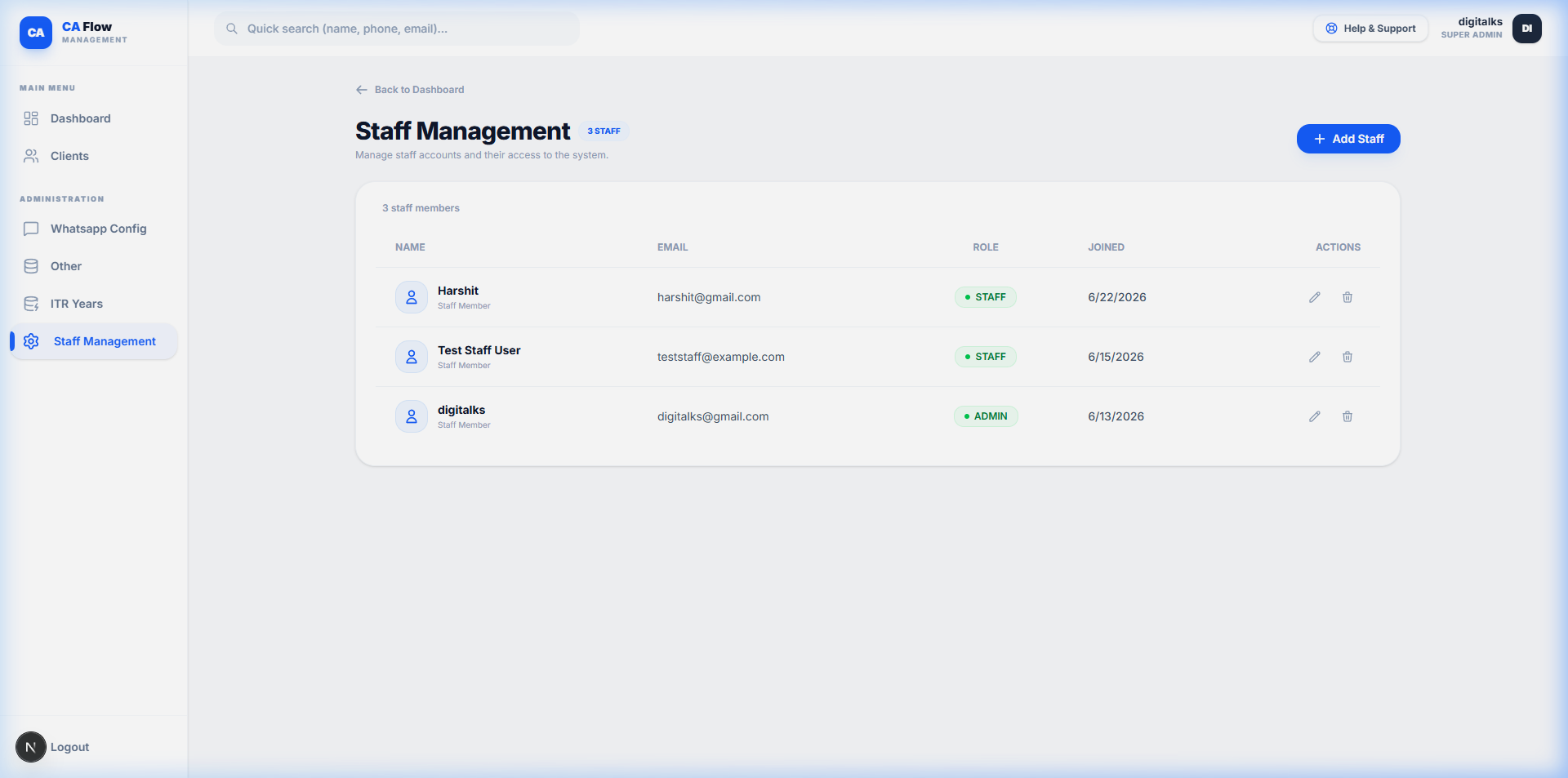Click the joined date 6/22/2026
The width and height of the screenshot is (1568, 778).
point(1117,297)
